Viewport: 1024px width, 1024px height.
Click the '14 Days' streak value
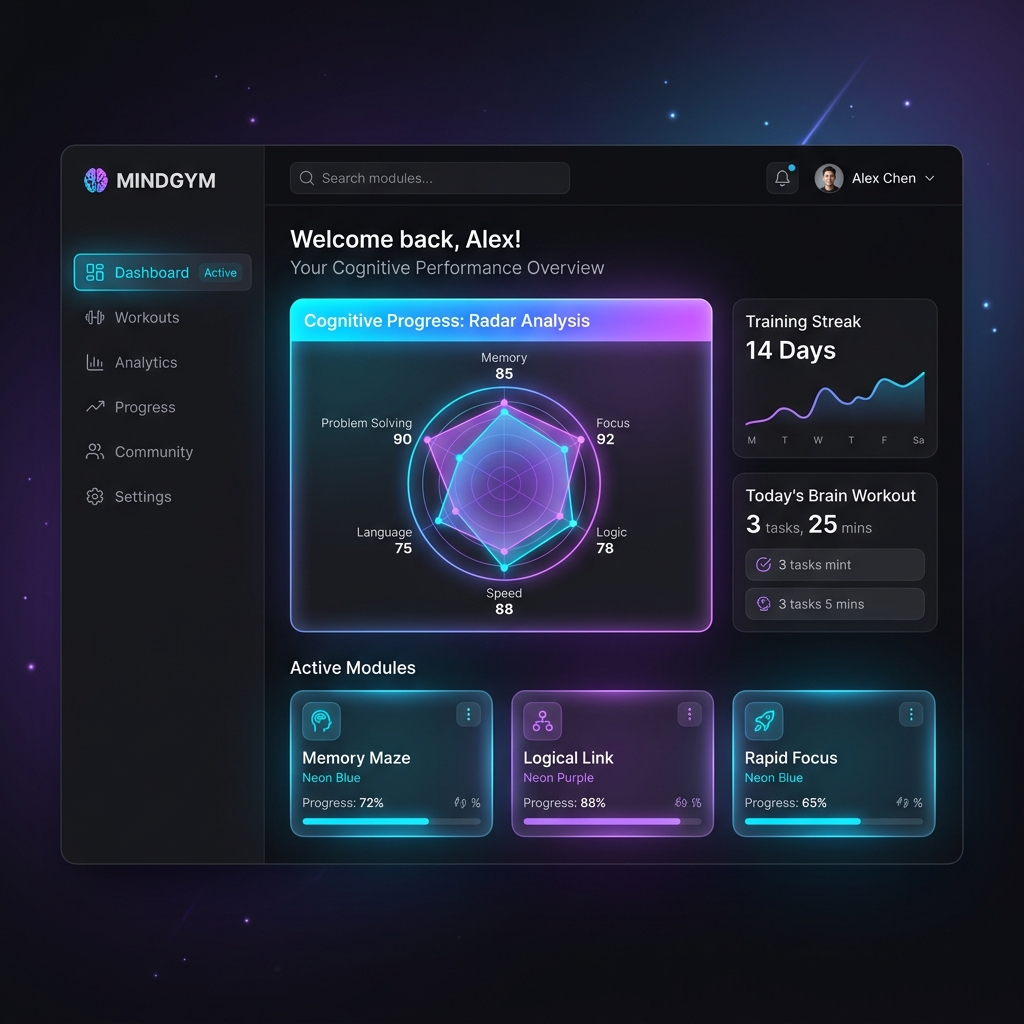click(791, 351)
